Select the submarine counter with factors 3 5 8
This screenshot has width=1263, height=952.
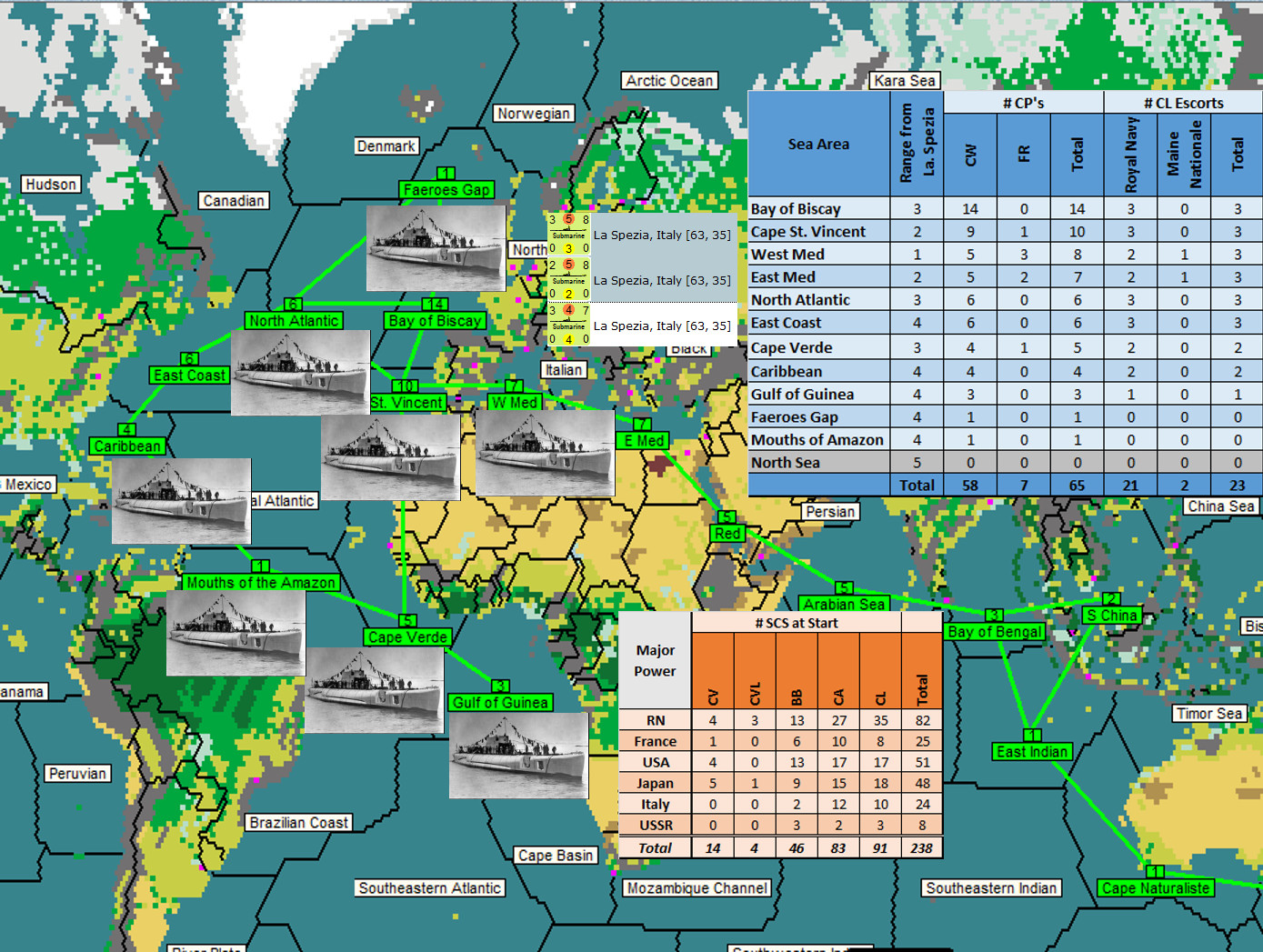click(x=568, y=235)
